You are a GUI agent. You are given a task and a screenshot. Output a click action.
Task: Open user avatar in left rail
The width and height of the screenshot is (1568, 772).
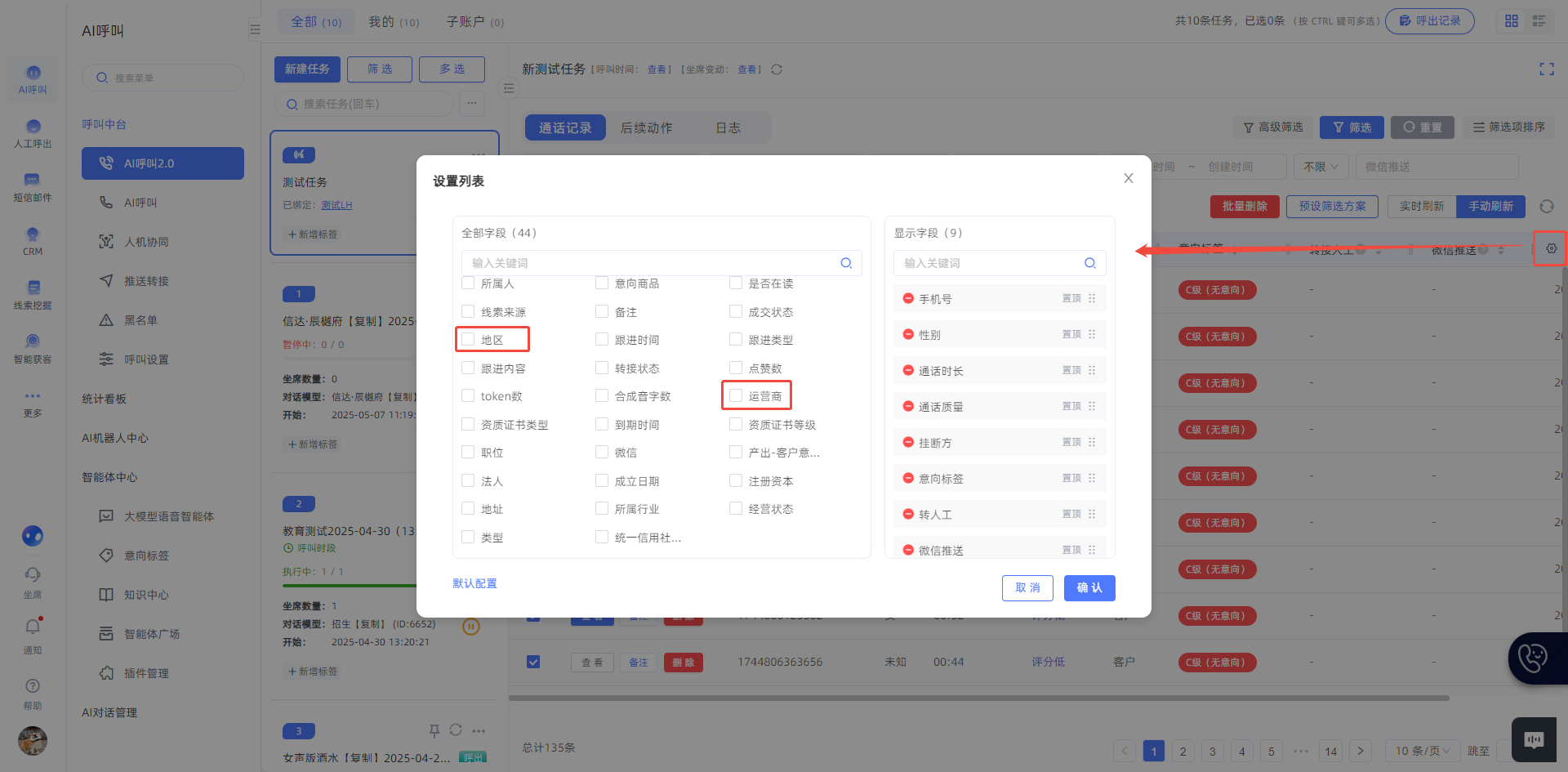(33, 741)
